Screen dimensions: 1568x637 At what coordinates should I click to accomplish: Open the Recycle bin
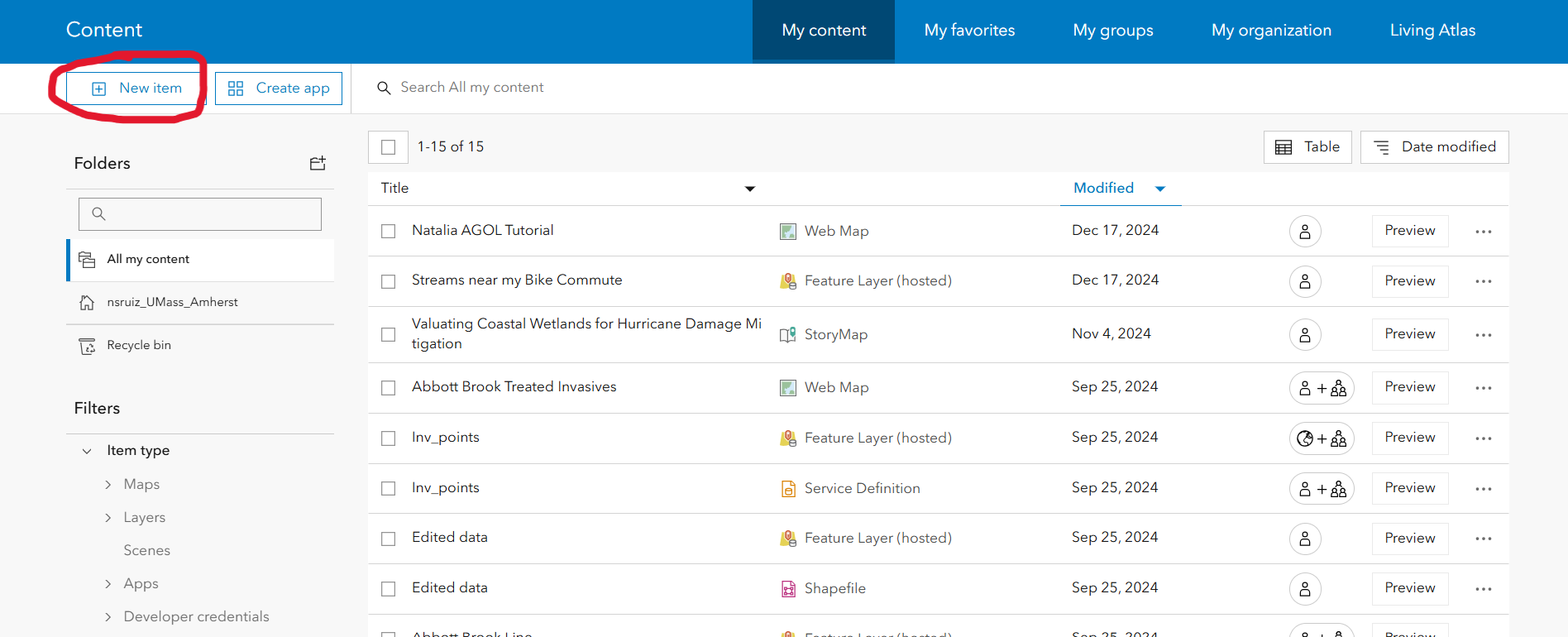pyautogui.click(x=200, y=346)
